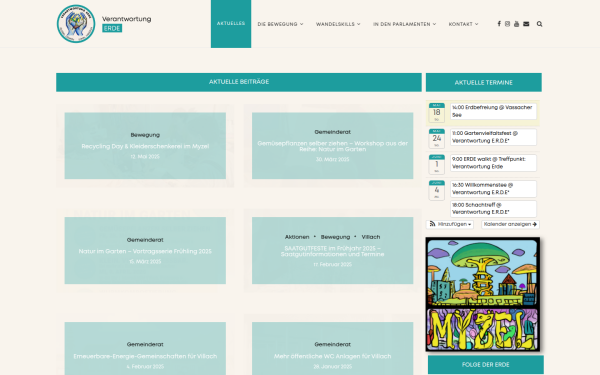Open event 9:00 ERDE wallt

(x=493, y=163)
